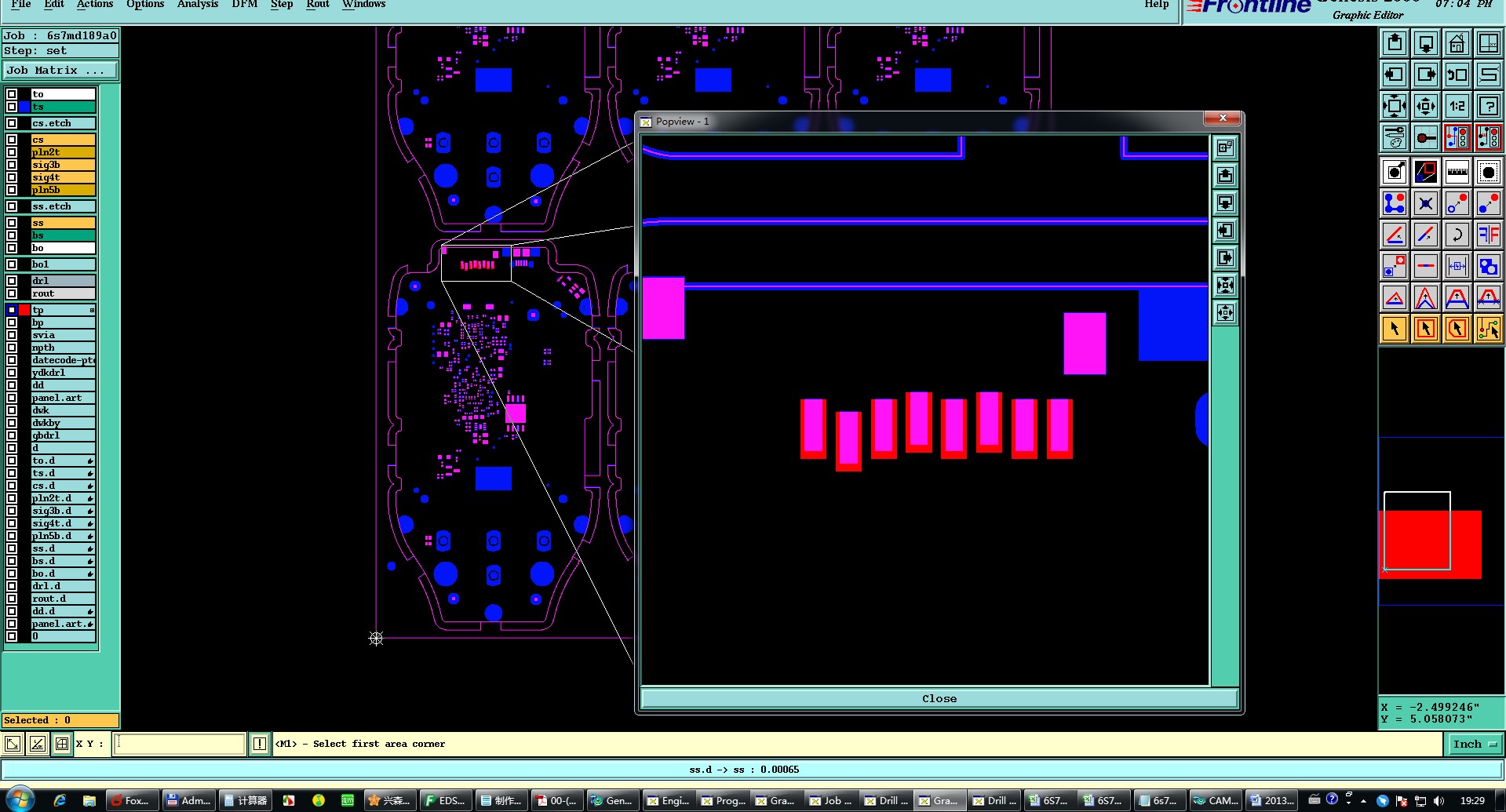The width and height of the screenshot is (1506, 812).
Task: Click Popview bottom zoom-out arrows icon
Action: (1225, 313)
